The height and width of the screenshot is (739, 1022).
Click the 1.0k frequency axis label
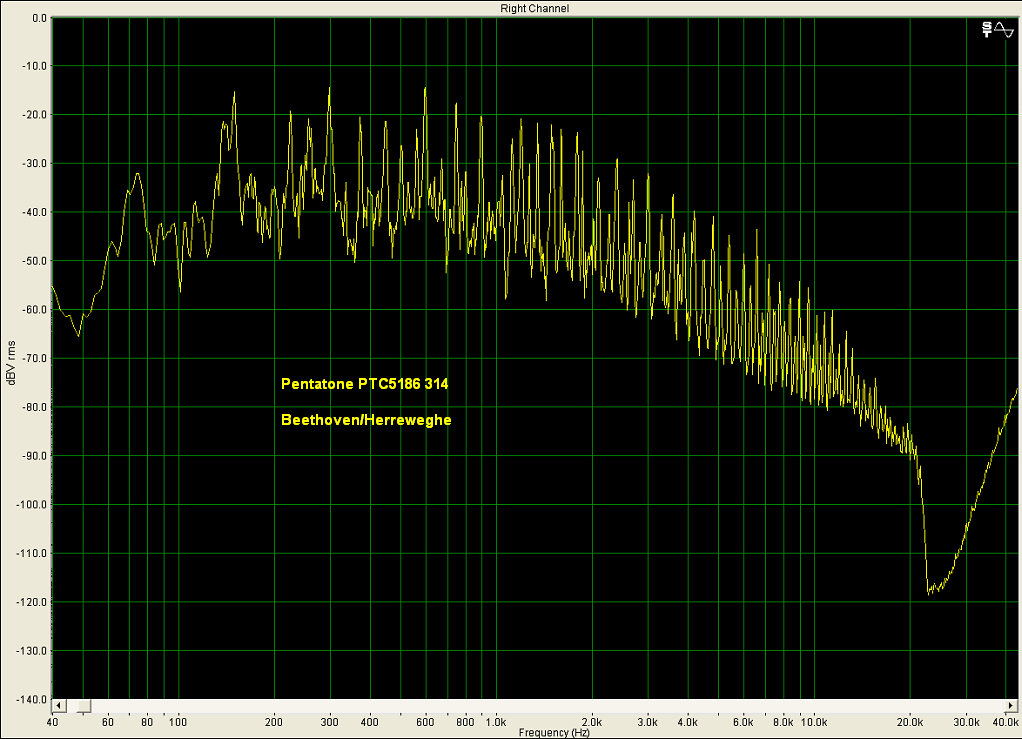(x=496, y=722)
